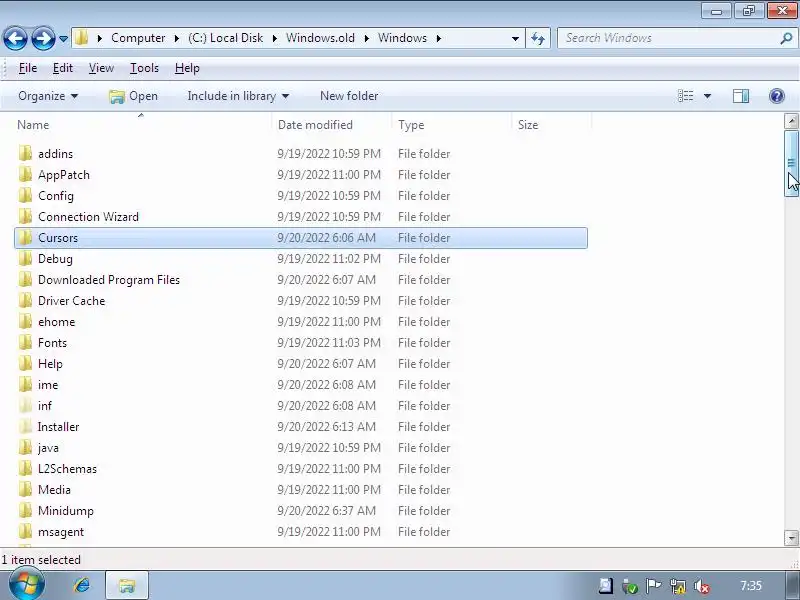Expand arrow after Windows.old breadcrumb
Viewport: 800px width, 600px height.
tap(366, 38)
